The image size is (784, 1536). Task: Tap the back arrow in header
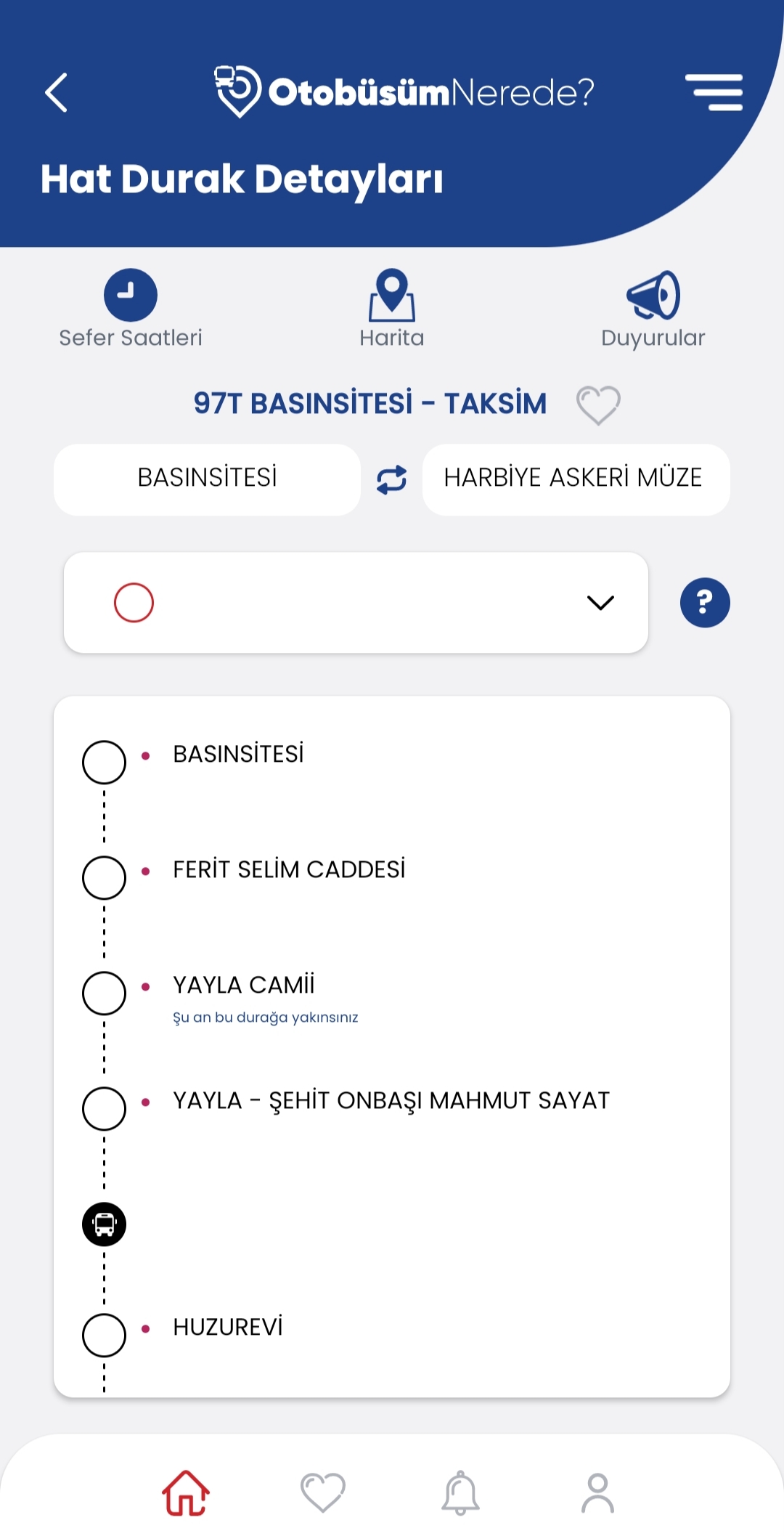[x=57, y=93]
